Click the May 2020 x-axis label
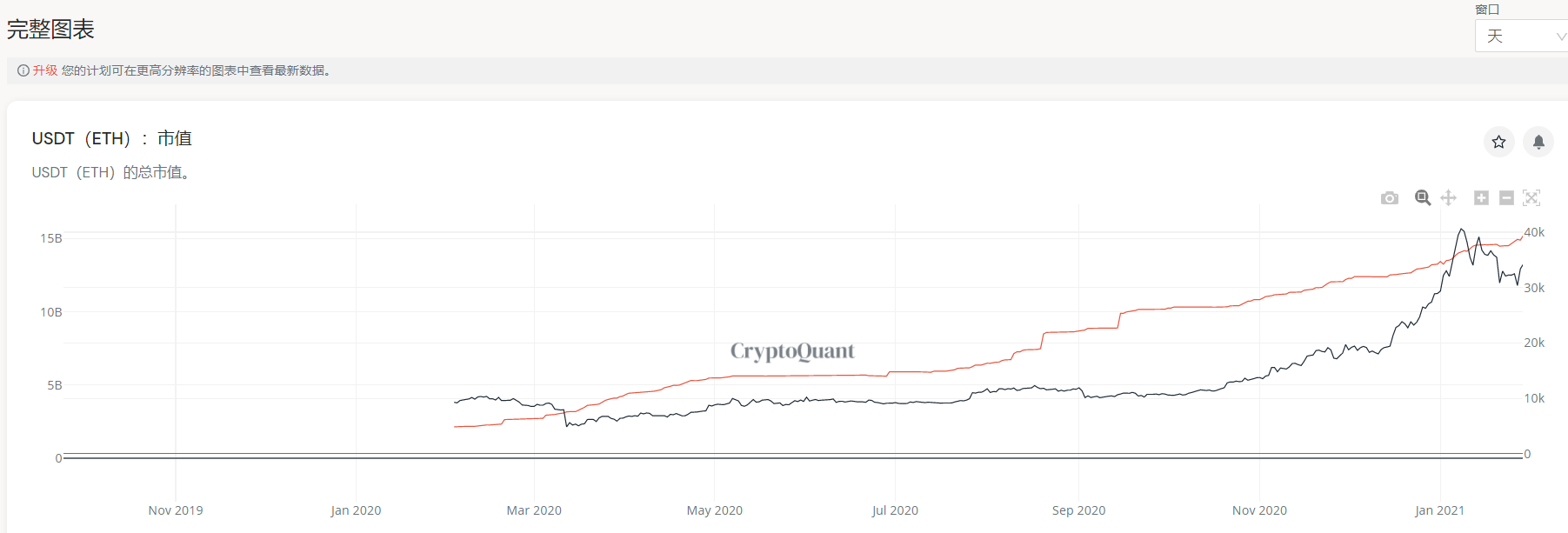The height and width of the screenshot is (533, 1568). [714, 510]
